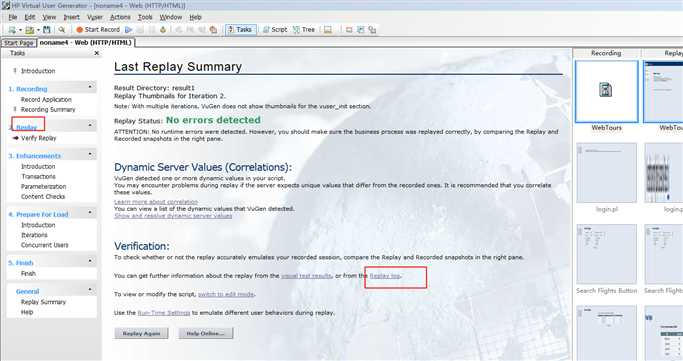This screenshot has height=361, width=683.
Task: Select Verify Replay task
Action: (x=39, y=138)
